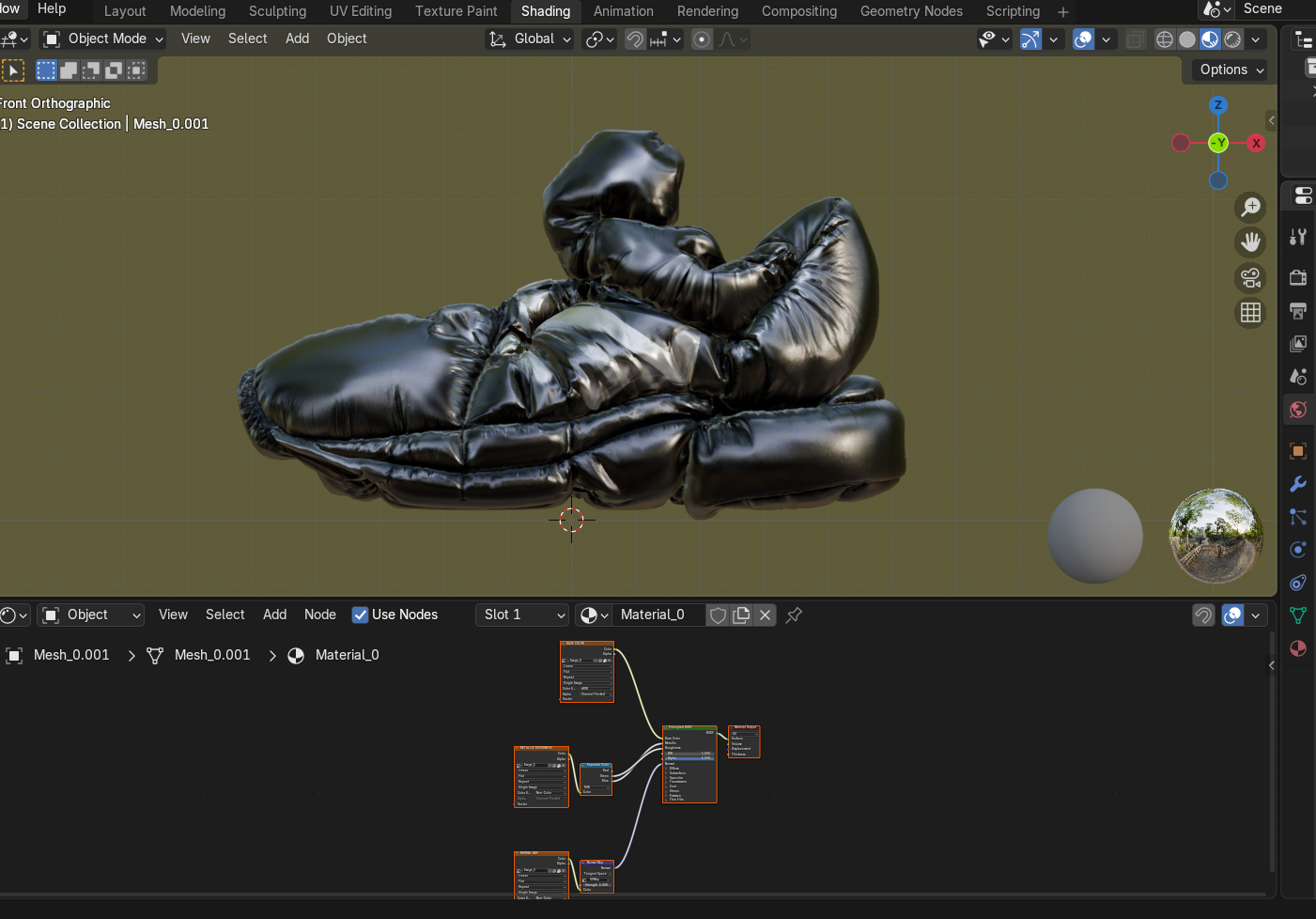
Task: Unlink Material_0 with the X button
Action: (766, 615)
